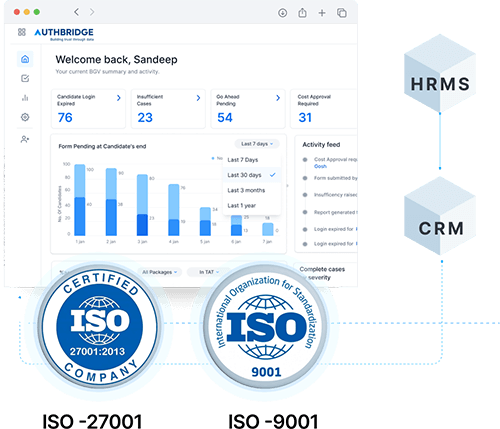This screenshot has height=429, width=500.
Task: Open the All Packages dropdown
Action: point(160,272)
